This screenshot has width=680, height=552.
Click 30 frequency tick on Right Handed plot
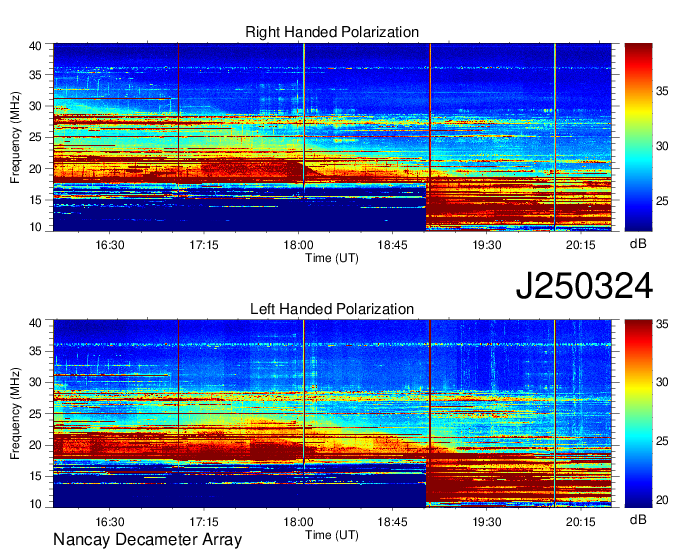tap(35, 106)
